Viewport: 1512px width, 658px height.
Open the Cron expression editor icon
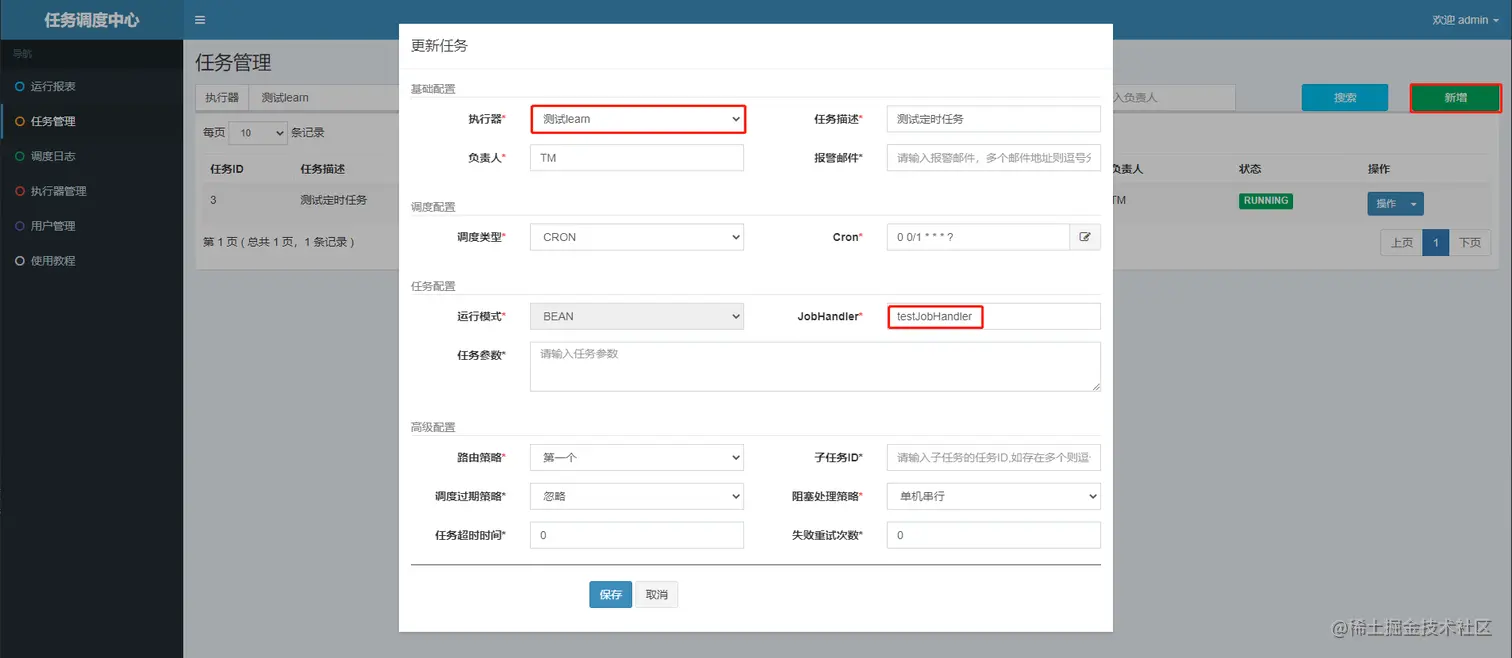coord(1085,237)
